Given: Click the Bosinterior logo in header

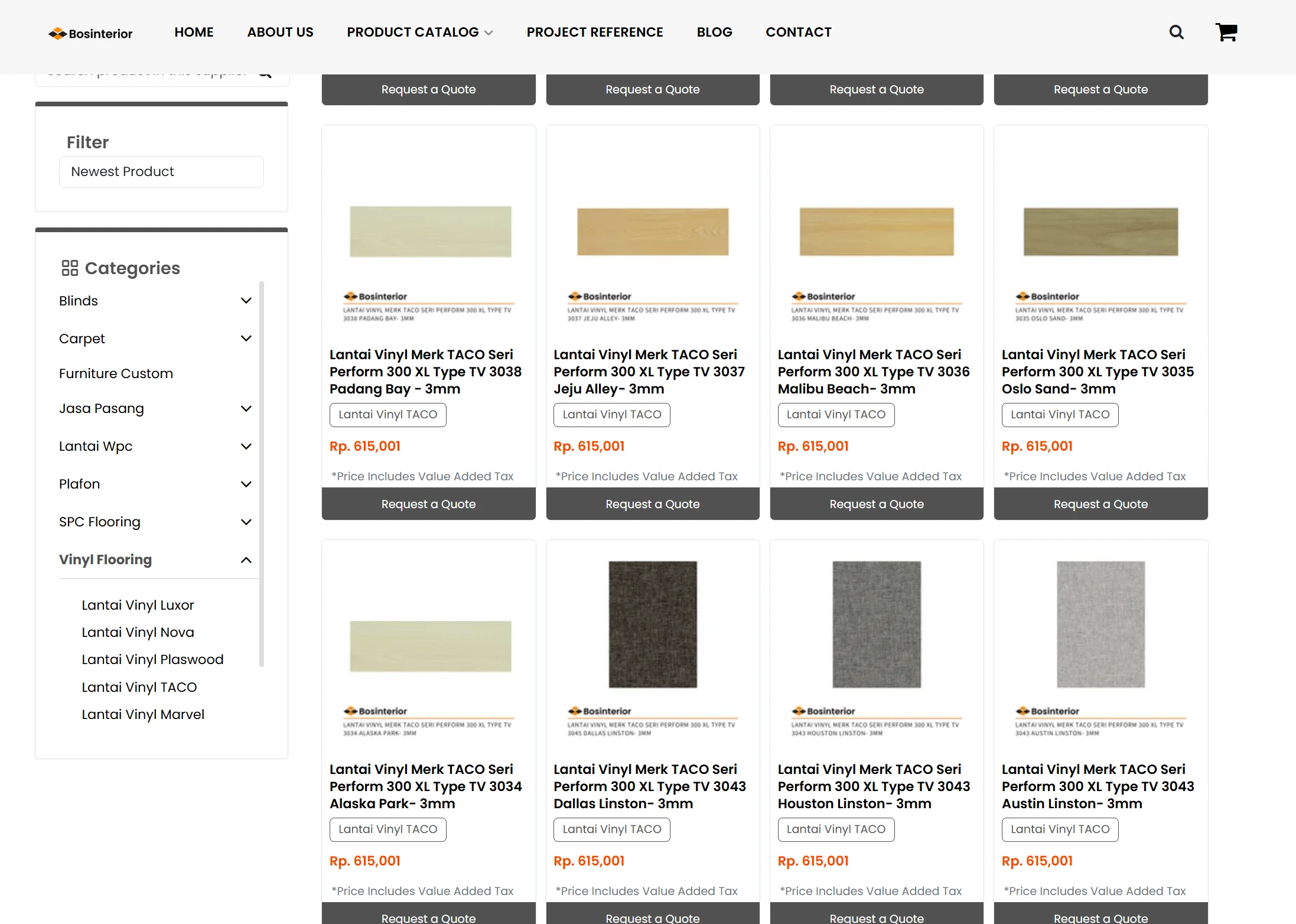Looking at the screenshot, I should pos(90,33).
